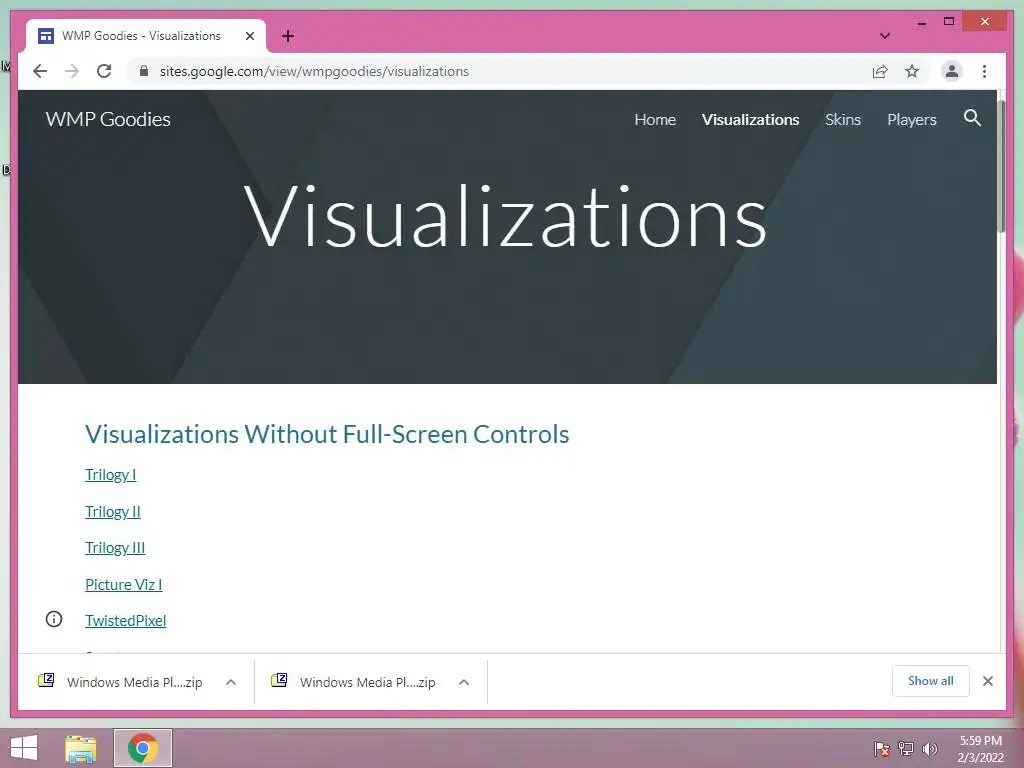Click the padlock site info icon
Viewport: 1024px width, 768px height.
[x=144, y=71]
